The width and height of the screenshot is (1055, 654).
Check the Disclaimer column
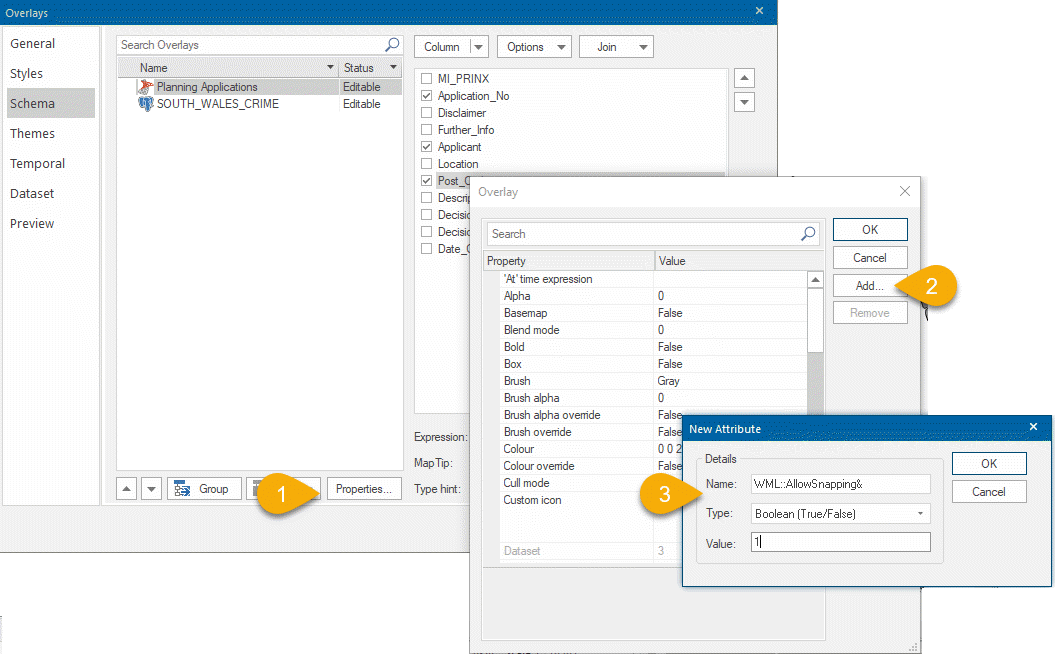(x=424, y=112)
